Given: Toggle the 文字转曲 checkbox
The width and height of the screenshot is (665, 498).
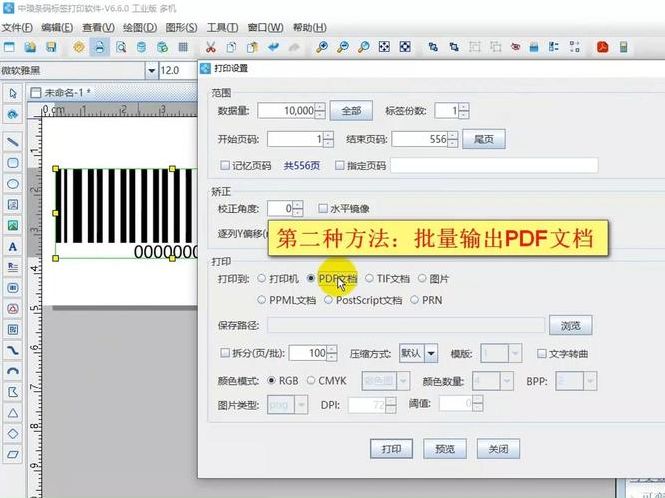Looking at the screenshot, I should [542, 353].
